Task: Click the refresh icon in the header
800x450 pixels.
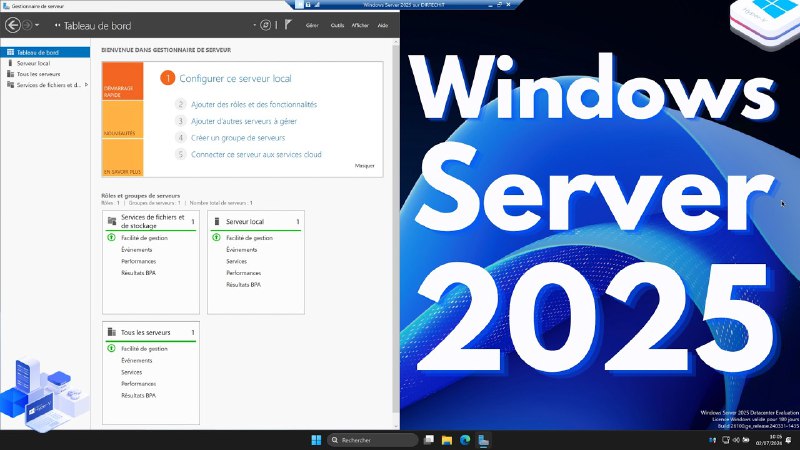Action: [265, 25]
